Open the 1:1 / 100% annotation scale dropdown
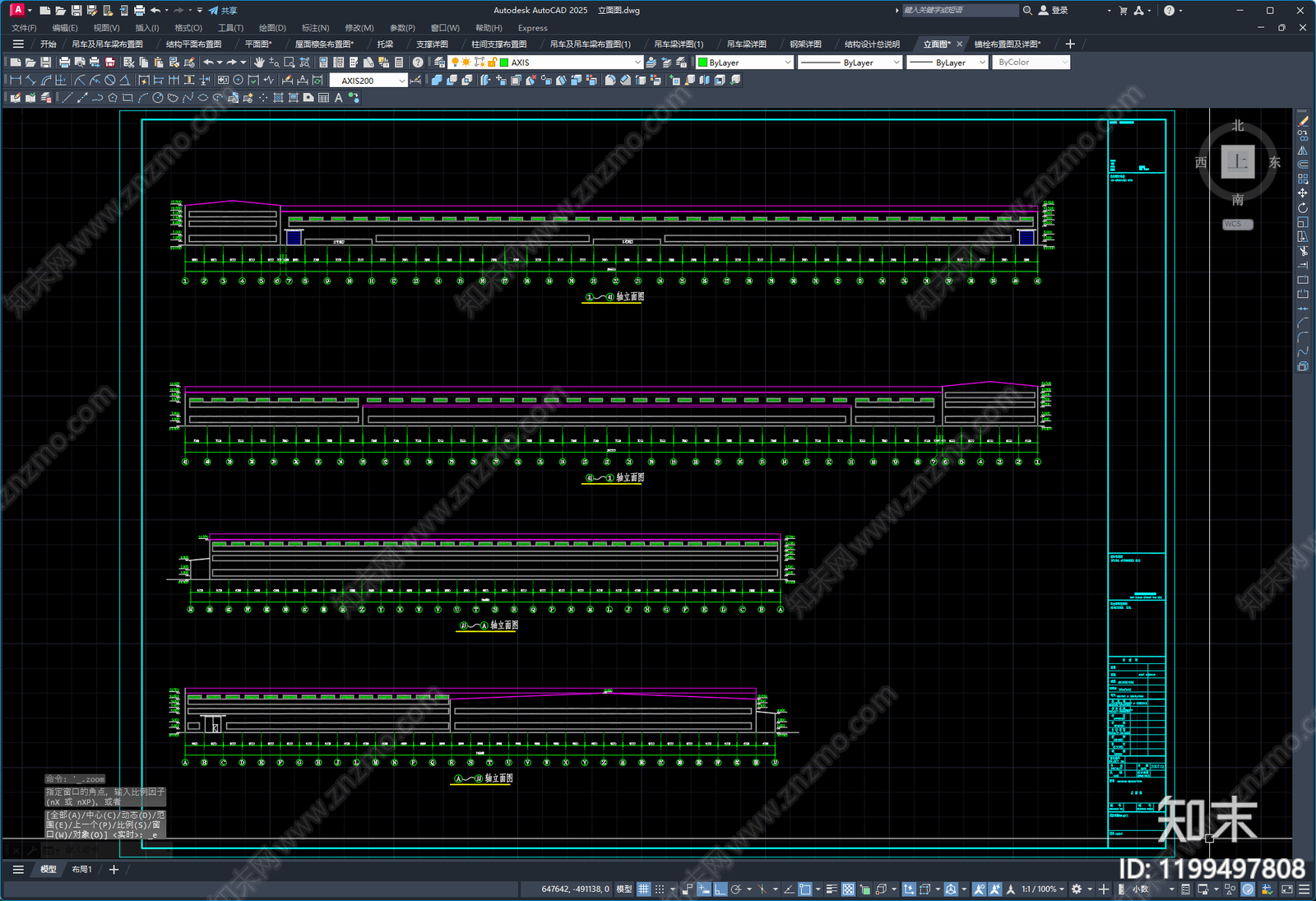Image resolution: width=1316 pixels, height=901 pixels. click(x=1043, y=889)
